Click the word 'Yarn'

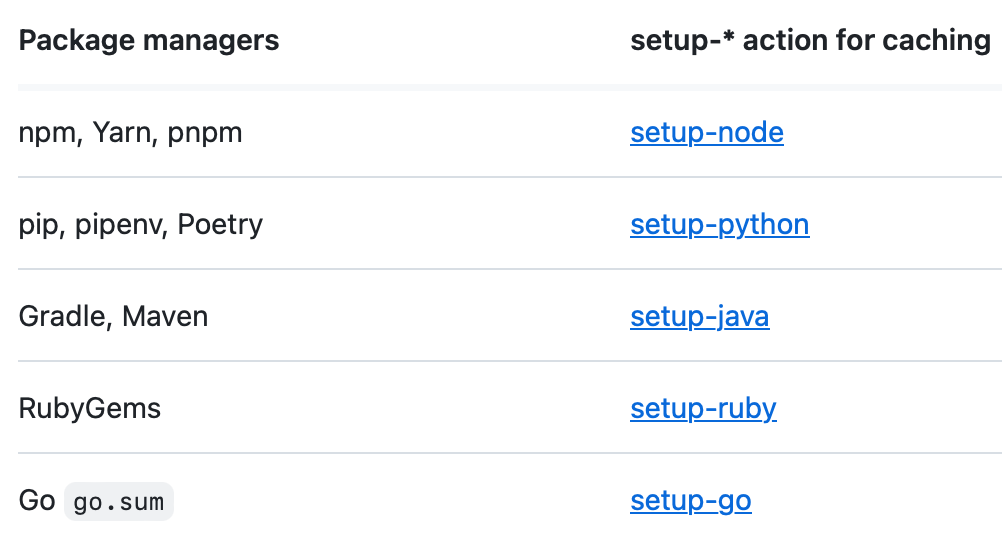point(122,133)
